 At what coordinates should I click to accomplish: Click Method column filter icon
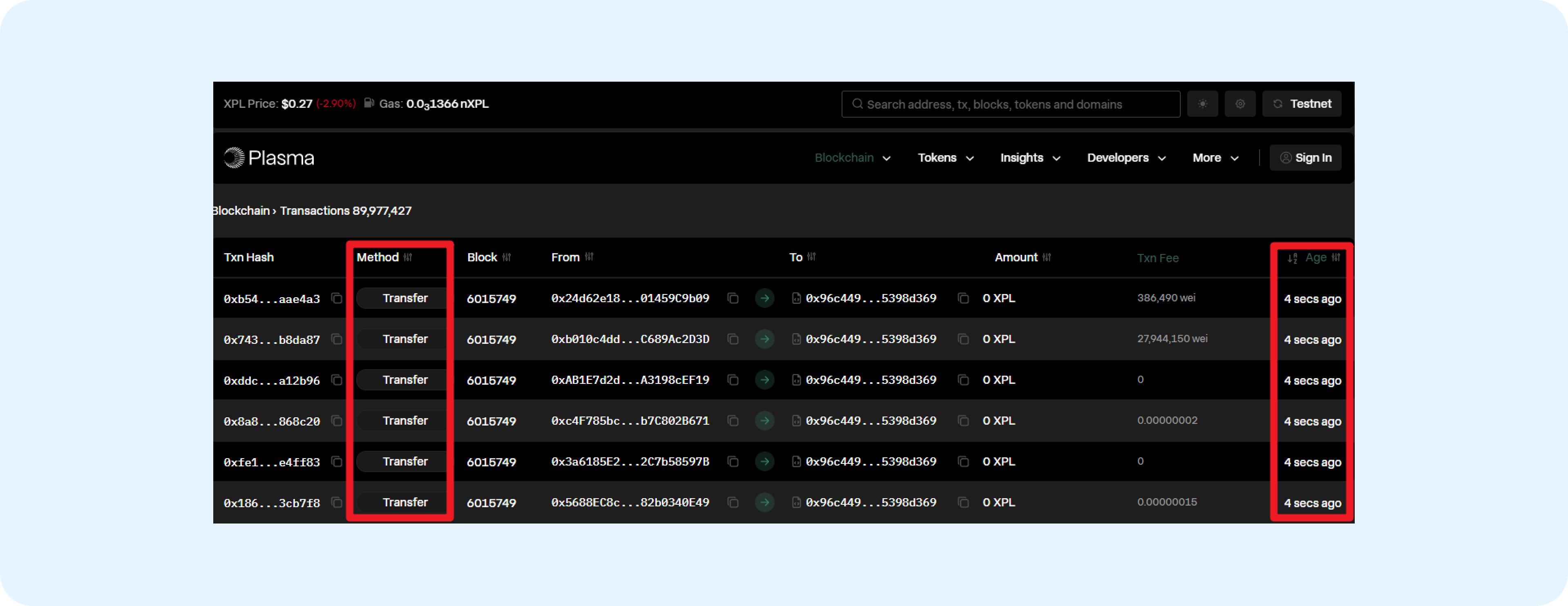click(x=408, y=257)
